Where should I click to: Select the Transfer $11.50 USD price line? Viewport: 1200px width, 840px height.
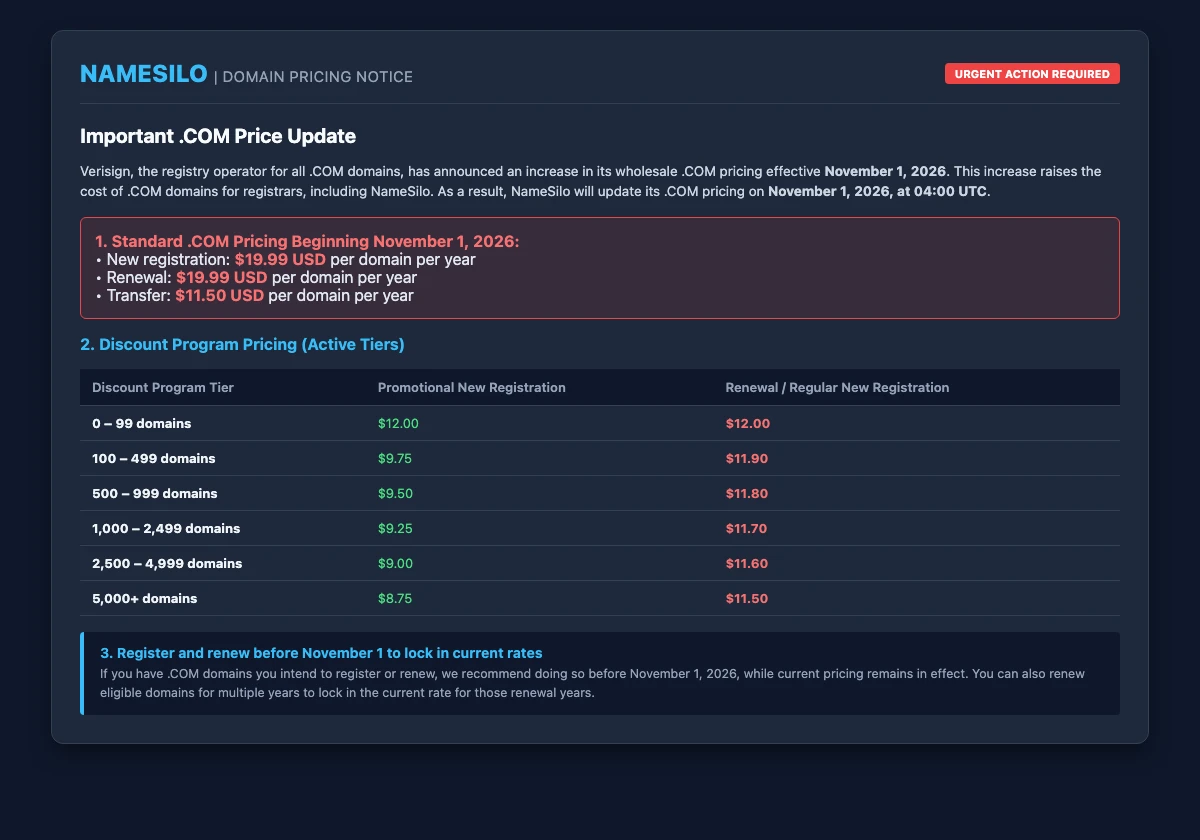[x=253, y=296]
